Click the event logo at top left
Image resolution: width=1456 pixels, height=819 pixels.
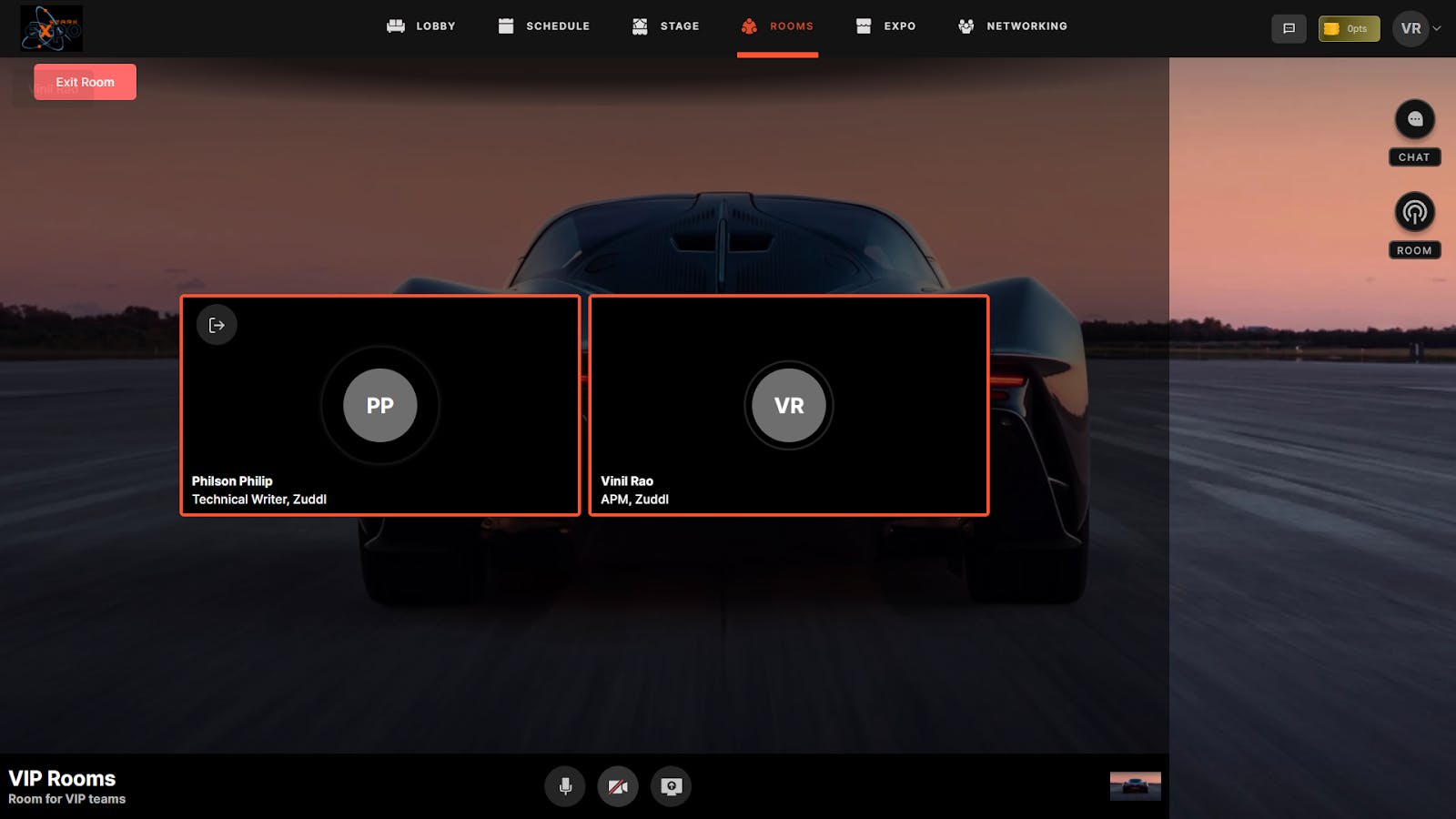(52, 28)
